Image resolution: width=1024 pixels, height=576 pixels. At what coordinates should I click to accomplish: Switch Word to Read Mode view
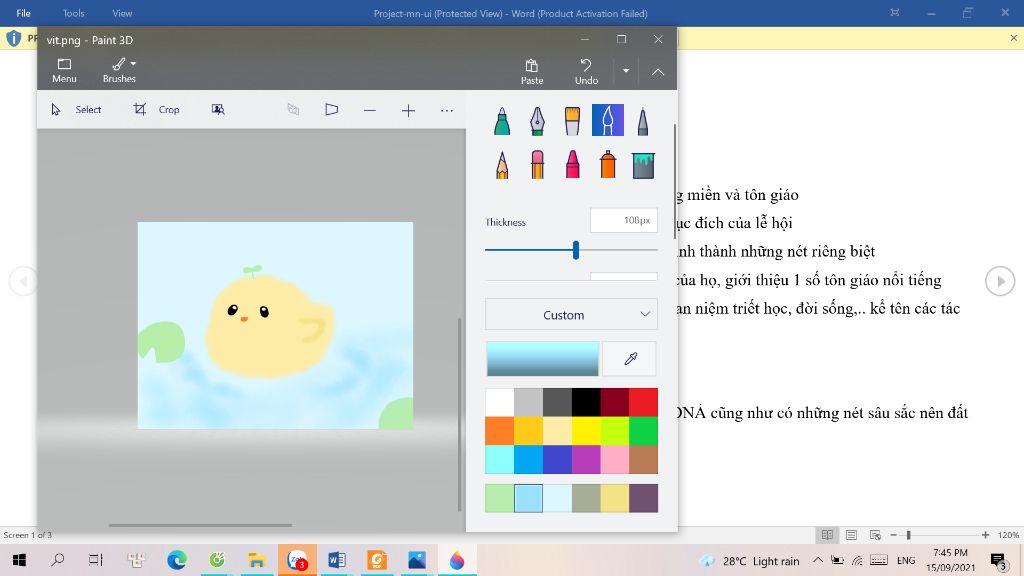click(x=827, y=535)
